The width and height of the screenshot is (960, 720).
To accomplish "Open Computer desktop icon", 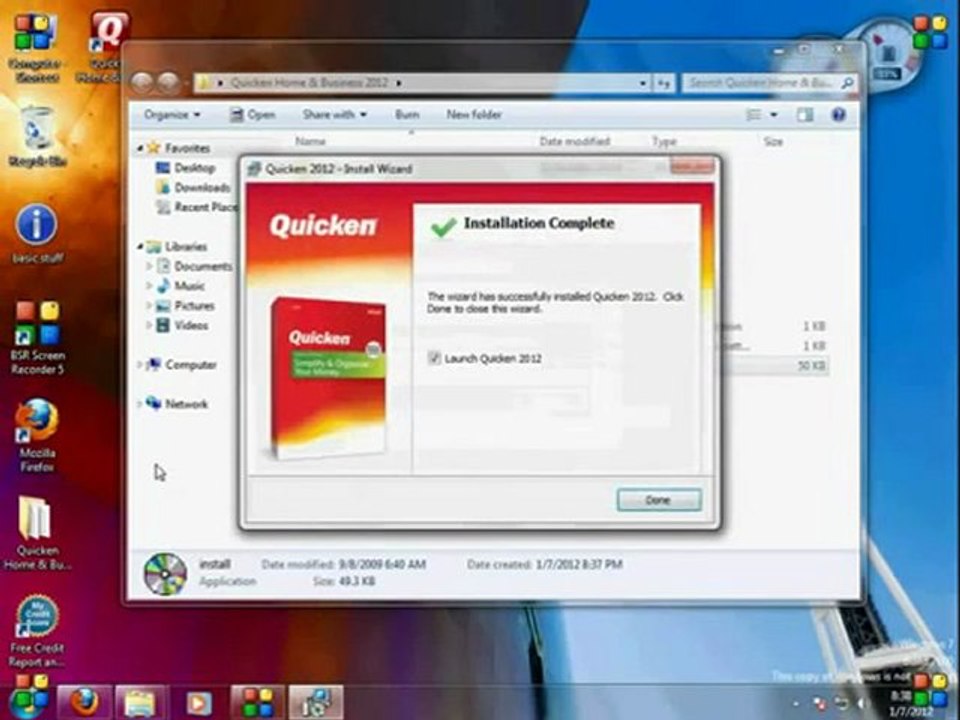I will coord(36,49).
